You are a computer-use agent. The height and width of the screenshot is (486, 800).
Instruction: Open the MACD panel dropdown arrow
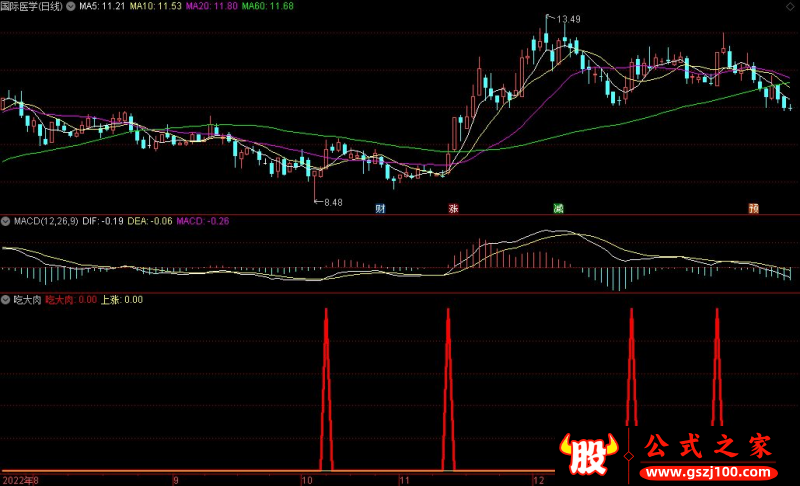tap(6, 221)
